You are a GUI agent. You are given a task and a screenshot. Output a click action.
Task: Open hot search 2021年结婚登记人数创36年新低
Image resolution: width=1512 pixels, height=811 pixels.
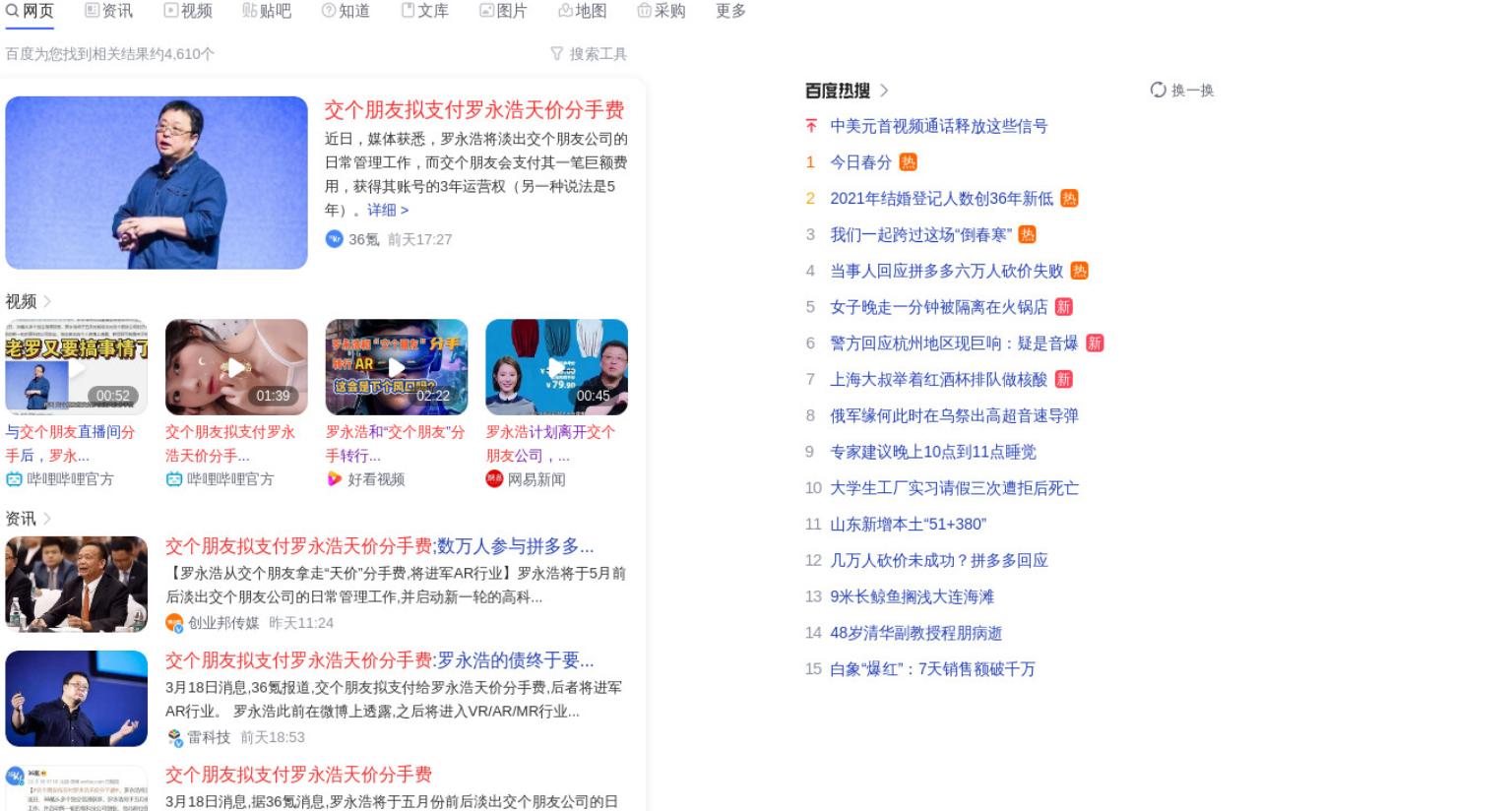[942, 199]
